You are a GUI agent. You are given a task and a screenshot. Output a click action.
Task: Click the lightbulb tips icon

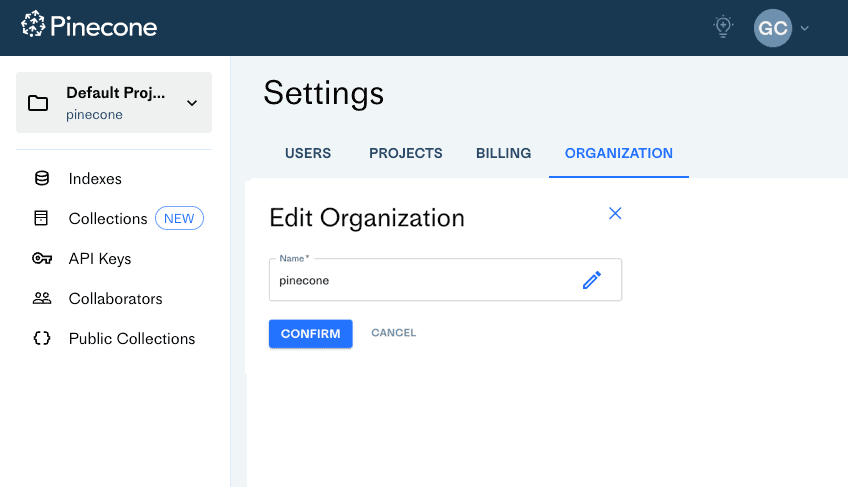723,27
